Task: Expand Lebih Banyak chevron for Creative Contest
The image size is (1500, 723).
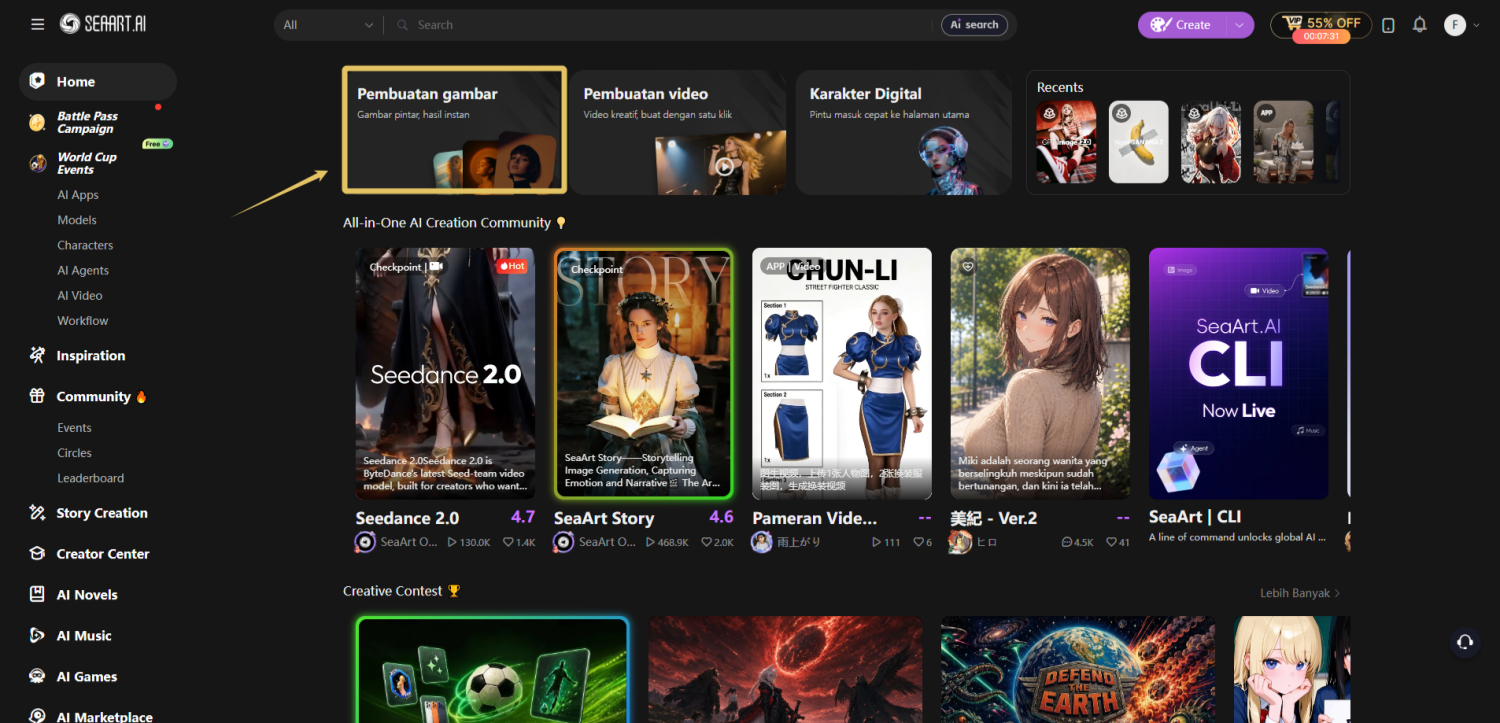Action: tap(1337, 593)
